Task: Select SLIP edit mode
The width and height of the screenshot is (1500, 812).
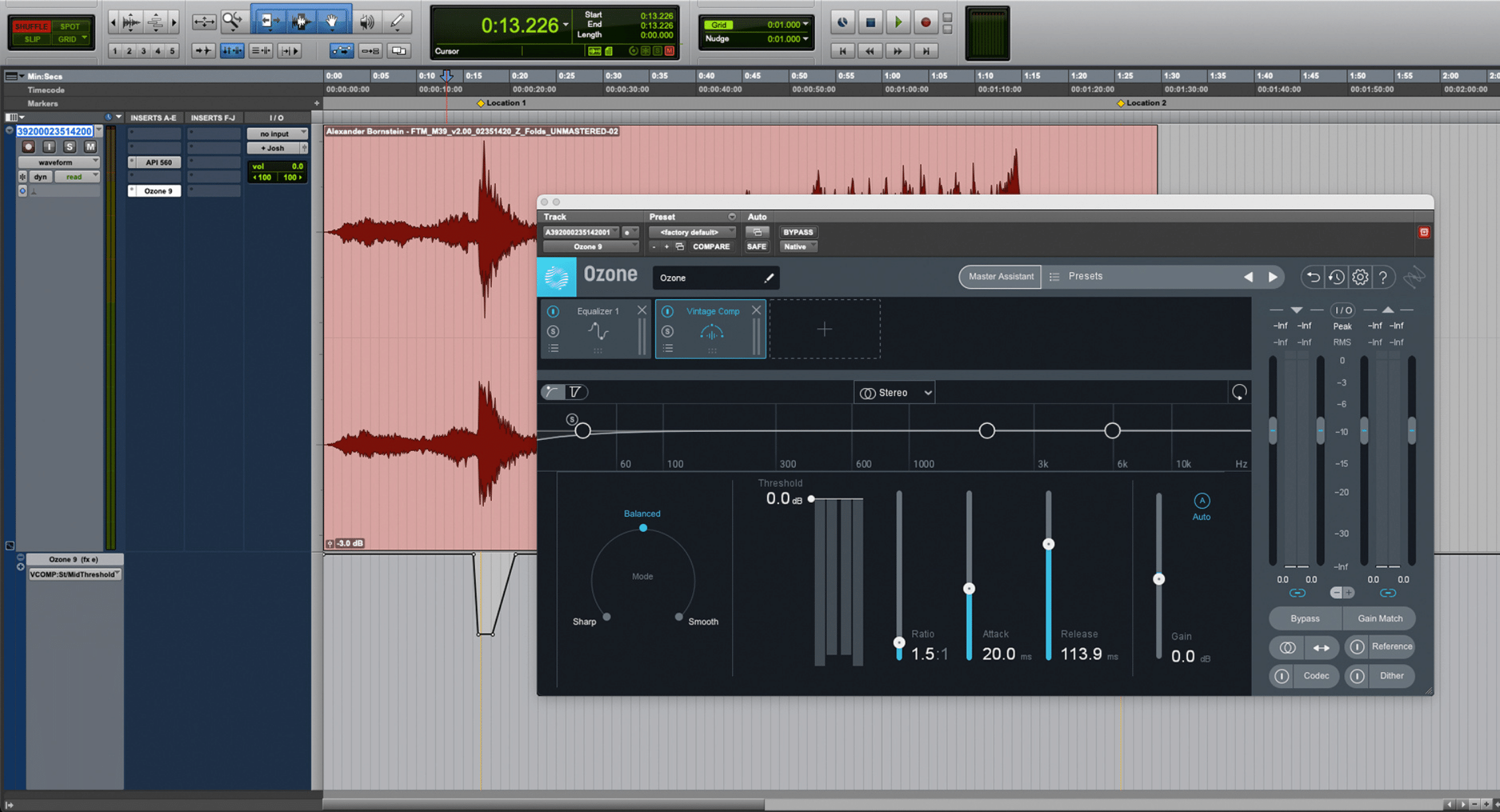Action: point(32,39)
